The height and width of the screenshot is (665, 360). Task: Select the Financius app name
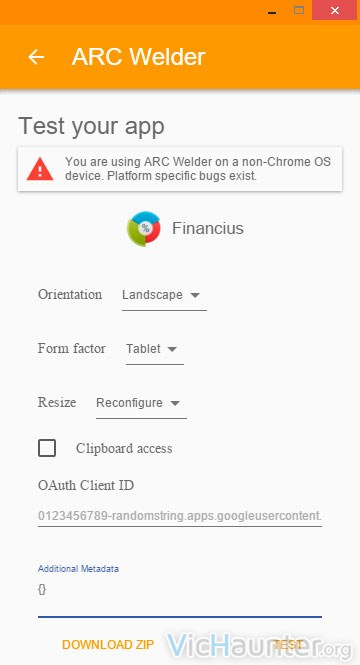point(208,228)
